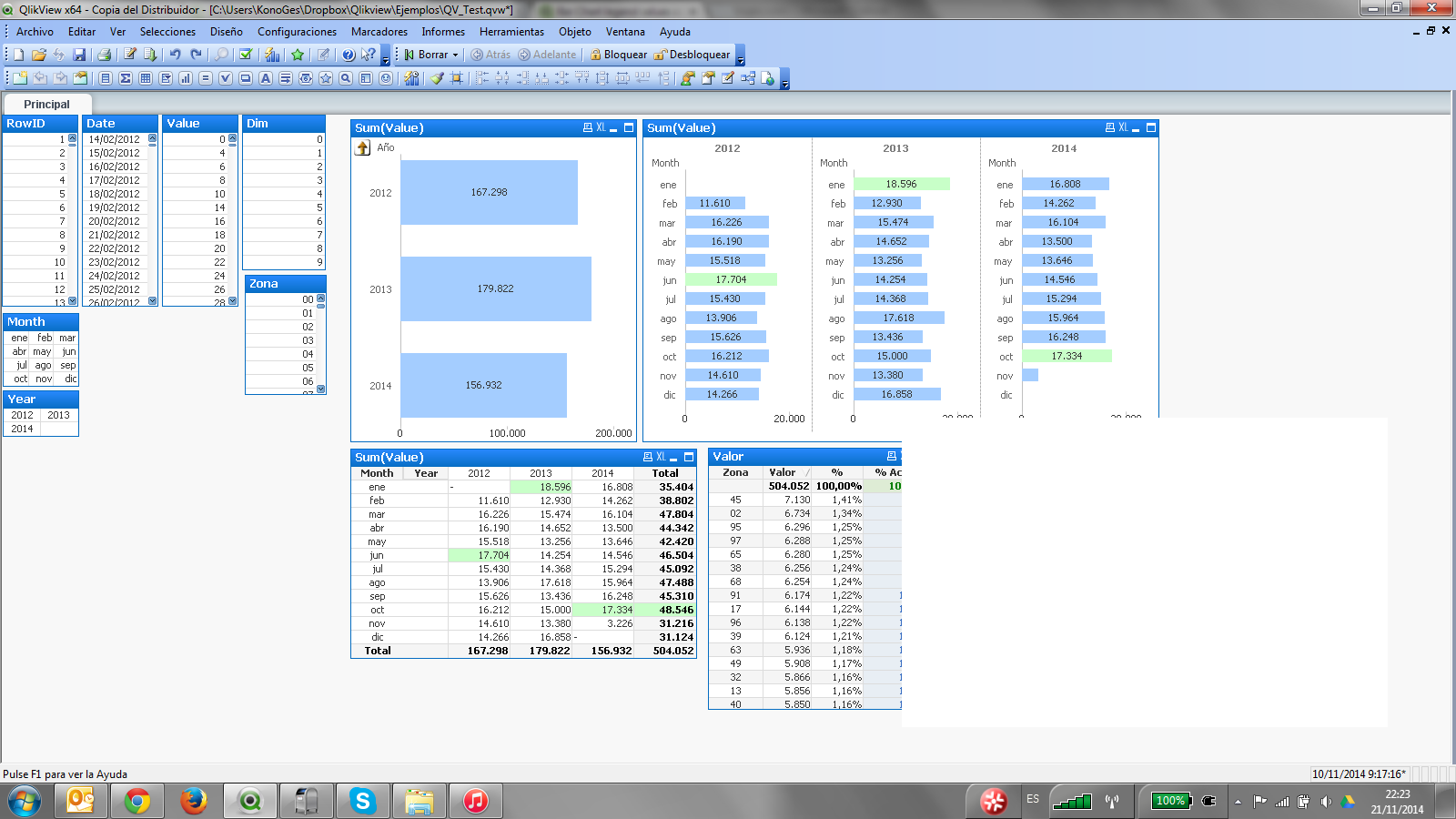Viewport: 1456px width, 819px height.
Task: Save the document with the floppy icon
Action: click(79, 55)
